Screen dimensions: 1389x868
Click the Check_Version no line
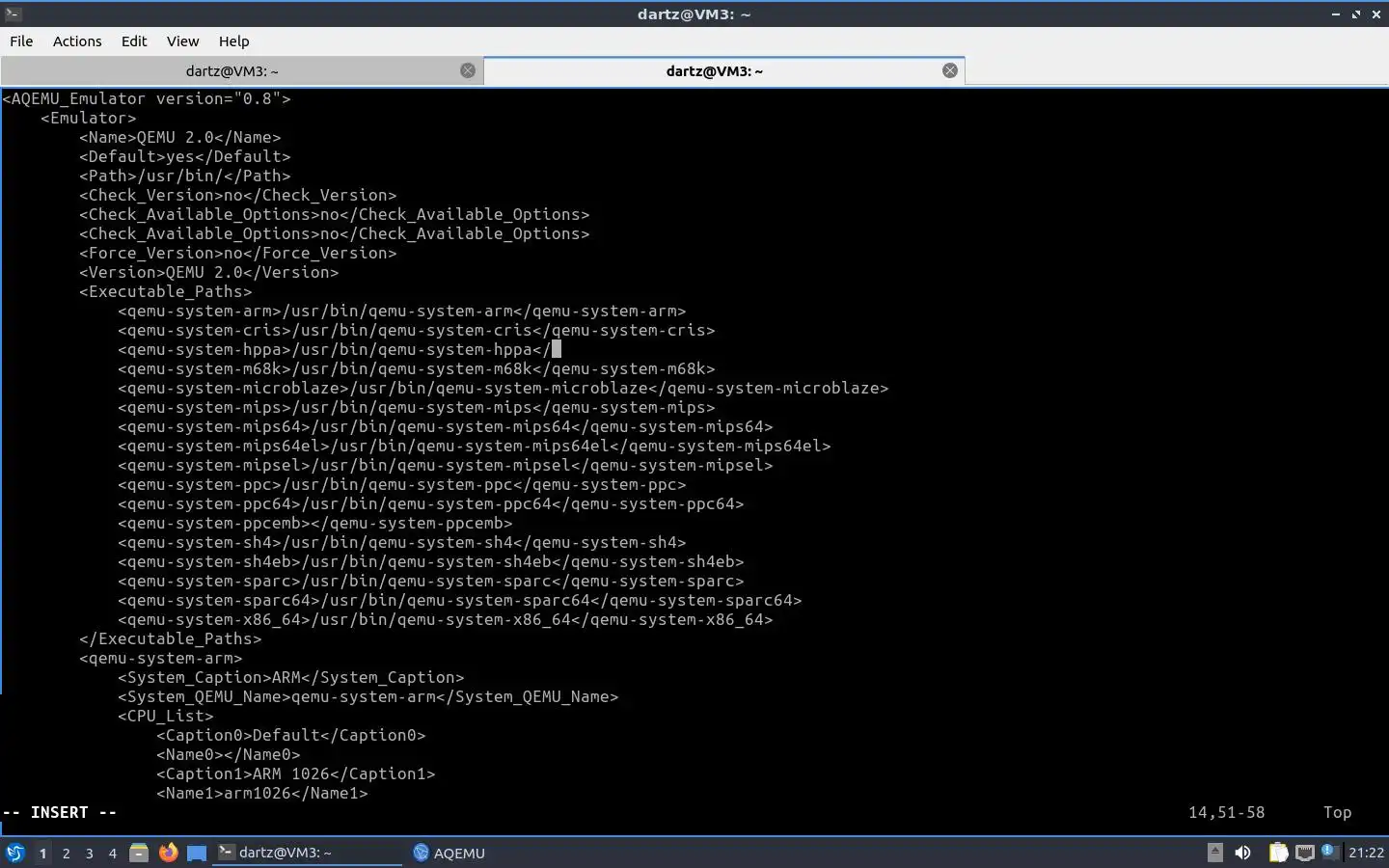238,195
